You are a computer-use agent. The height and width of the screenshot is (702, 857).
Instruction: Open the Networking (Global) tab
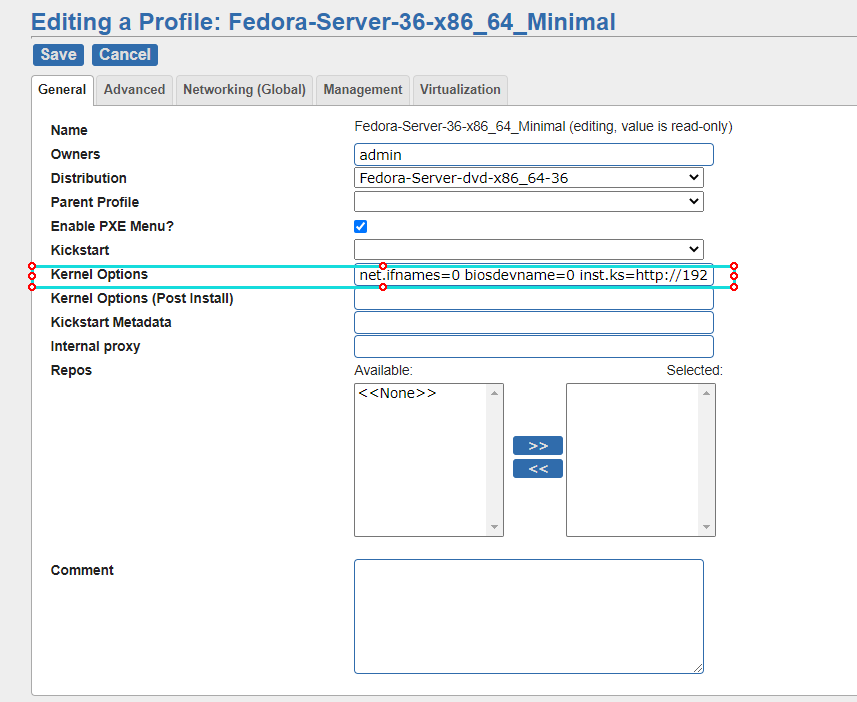point(244,90)
